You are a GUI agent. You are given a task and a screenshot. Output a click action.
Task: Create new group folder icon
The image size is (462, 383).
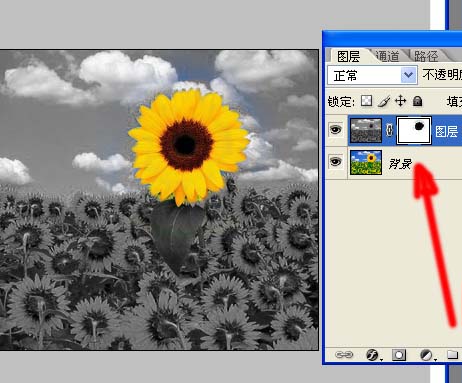(x=453, y=354)
